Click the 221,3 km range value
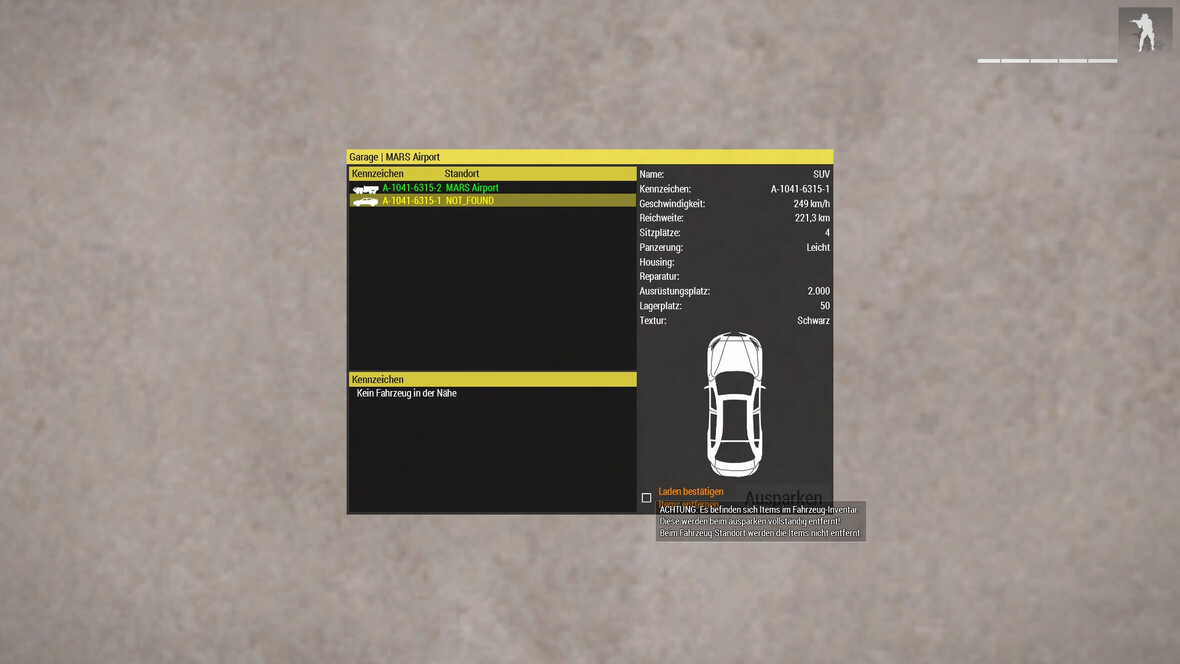The height and width of the screenshot is (664, 1180). pyautogui.click(x=812, y=218)
